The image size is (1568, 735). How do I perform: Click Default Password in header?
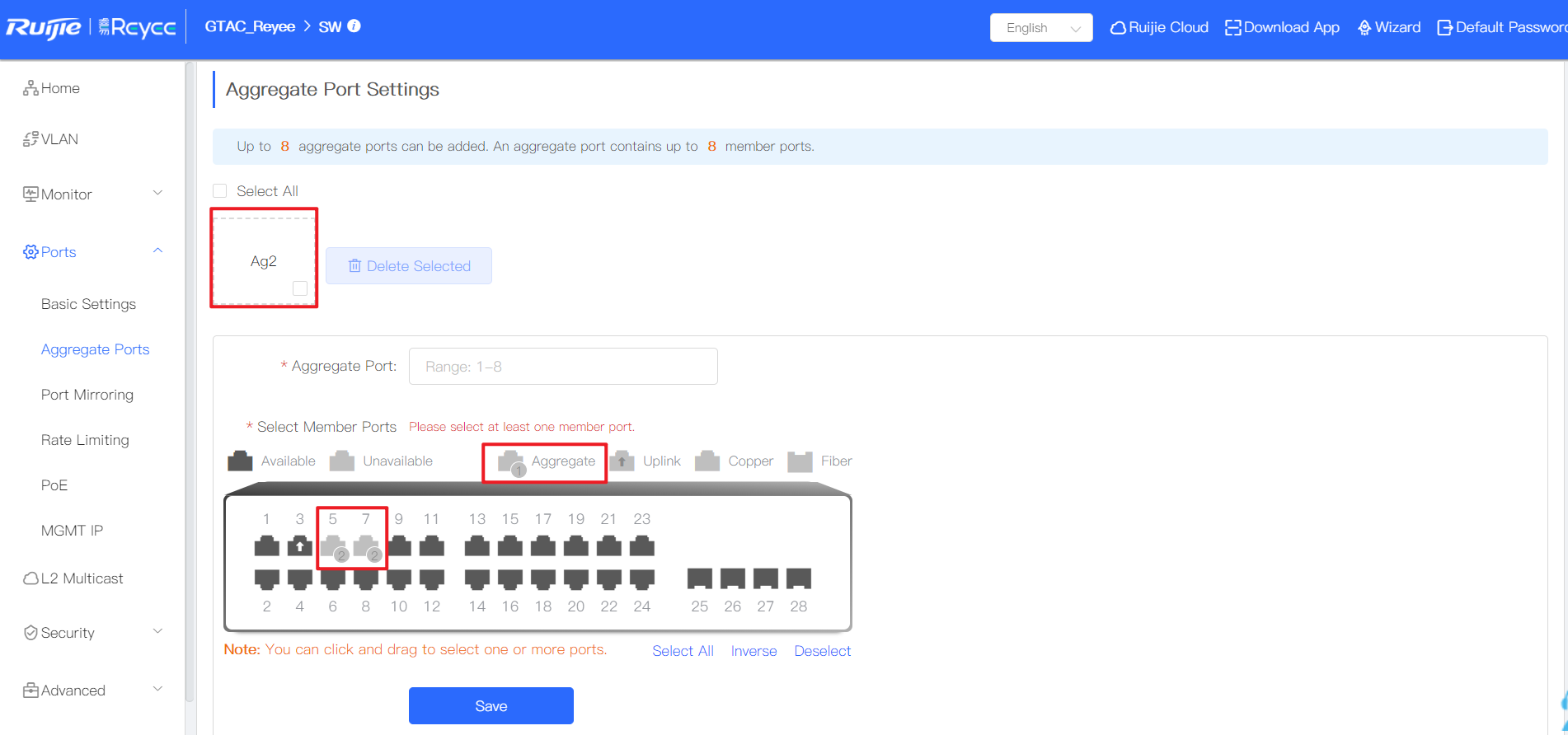[x=1502, y=27]
